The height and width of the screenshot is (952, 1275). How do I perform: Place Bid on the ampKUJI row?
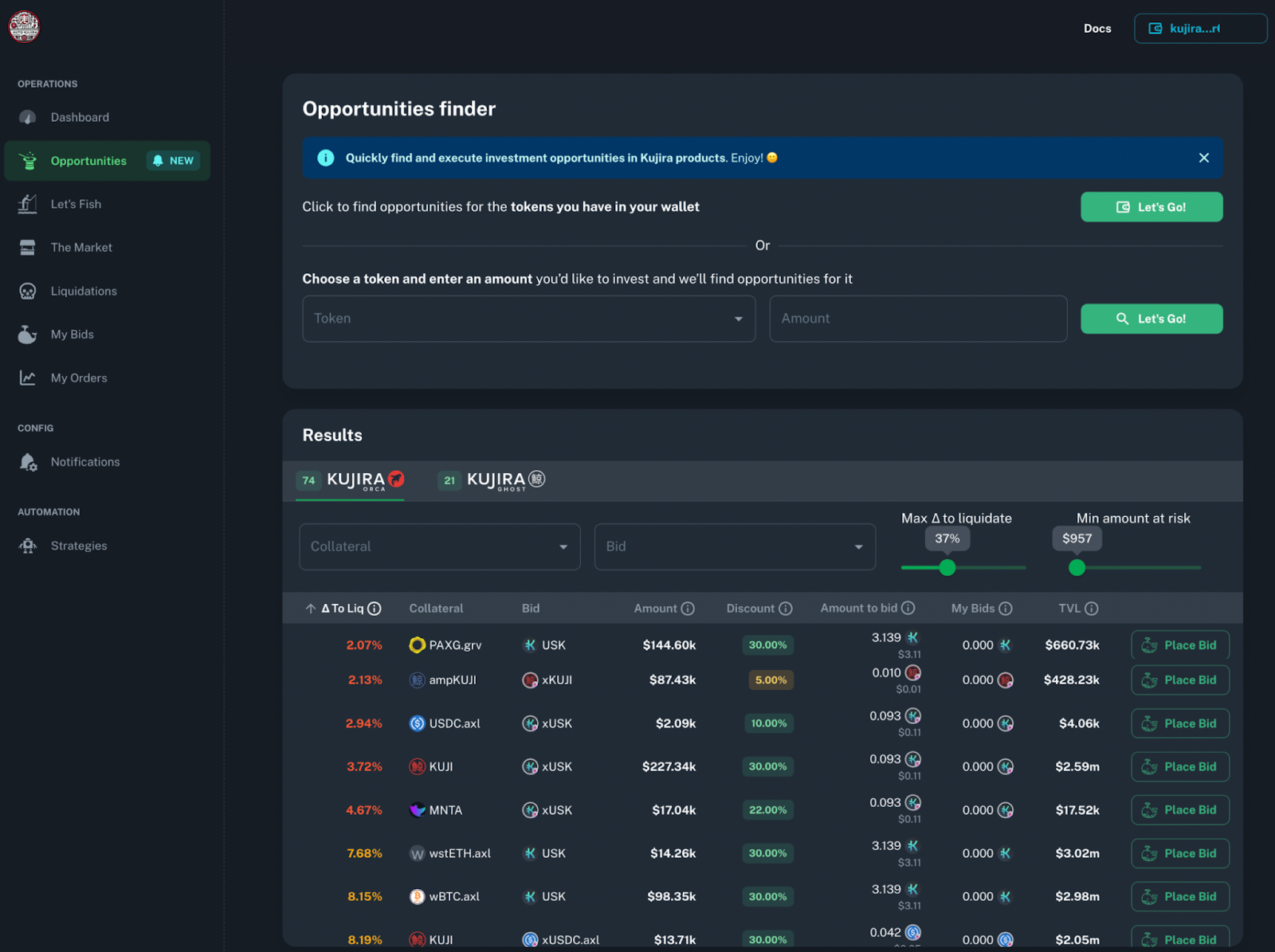point(1180,680)
